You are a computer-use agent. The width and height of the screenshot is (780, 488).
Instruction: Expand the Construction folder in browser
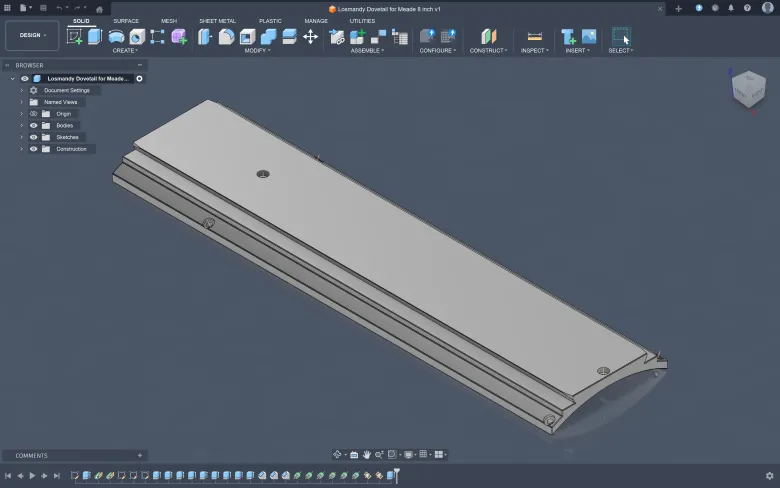tap(21, 149)
